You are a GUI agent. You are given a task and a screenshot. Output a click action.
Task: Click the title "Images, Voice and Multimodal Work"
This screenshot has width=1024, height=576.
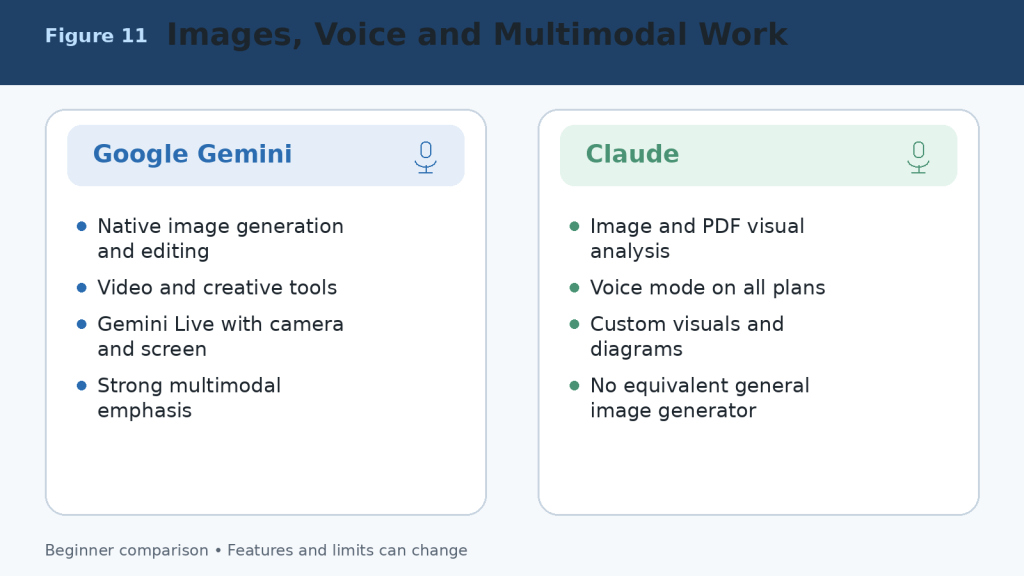(477, 35)
